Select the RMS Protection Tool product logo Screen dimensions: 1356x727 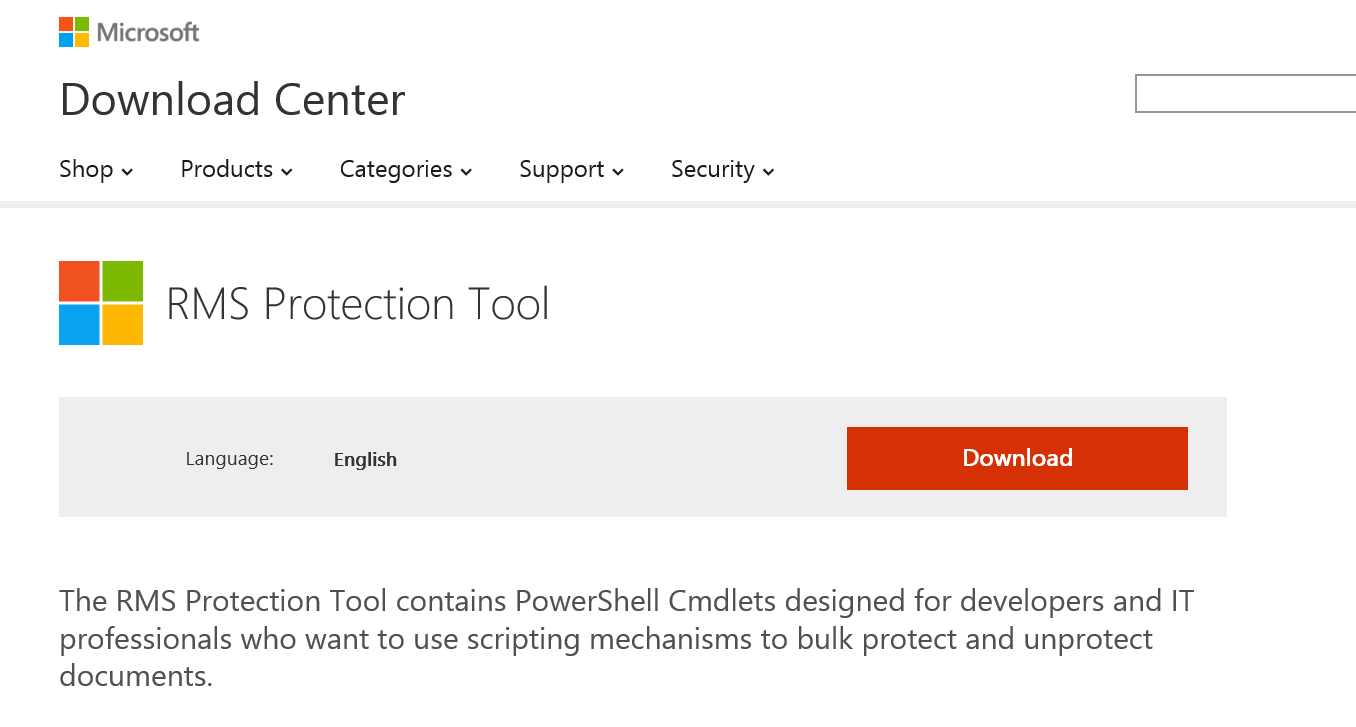click(100, 303)
